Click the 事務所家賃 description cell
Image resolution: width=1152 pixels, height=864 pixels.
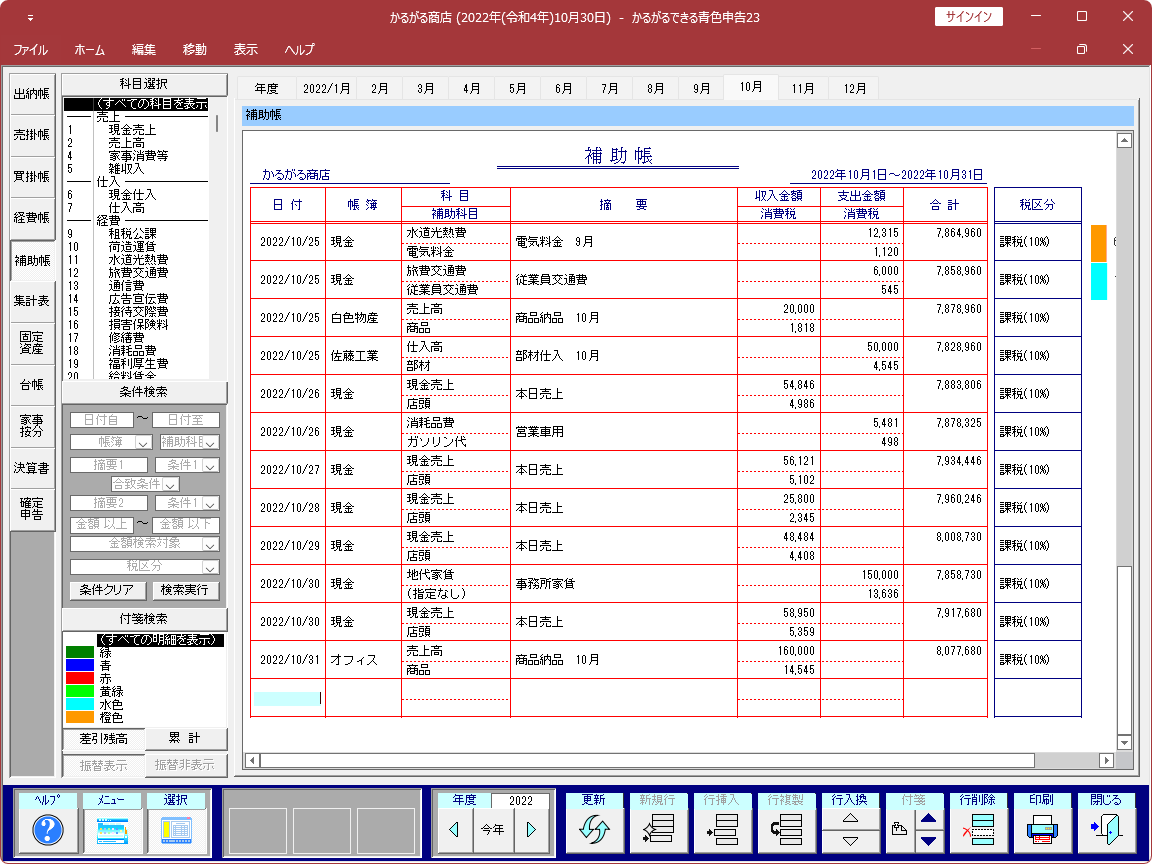point(624,584)
